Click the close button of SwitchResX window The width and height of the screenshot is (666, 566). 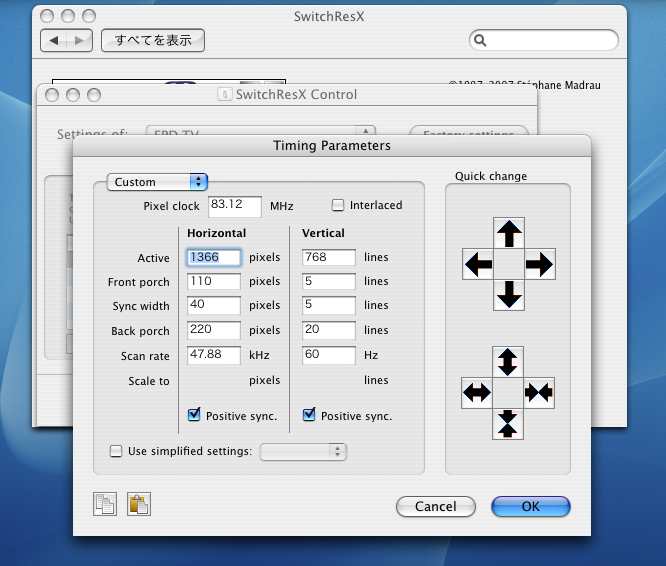(47, 16)
